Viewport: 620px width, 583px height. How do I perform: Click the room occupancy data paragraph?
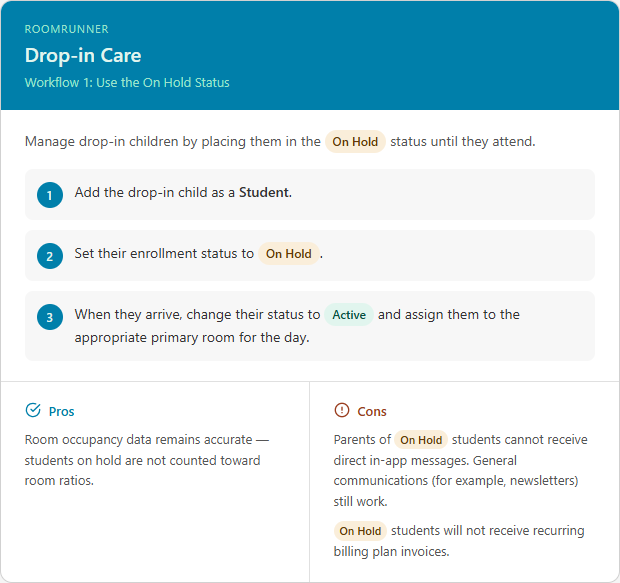[x=147, y=460]
